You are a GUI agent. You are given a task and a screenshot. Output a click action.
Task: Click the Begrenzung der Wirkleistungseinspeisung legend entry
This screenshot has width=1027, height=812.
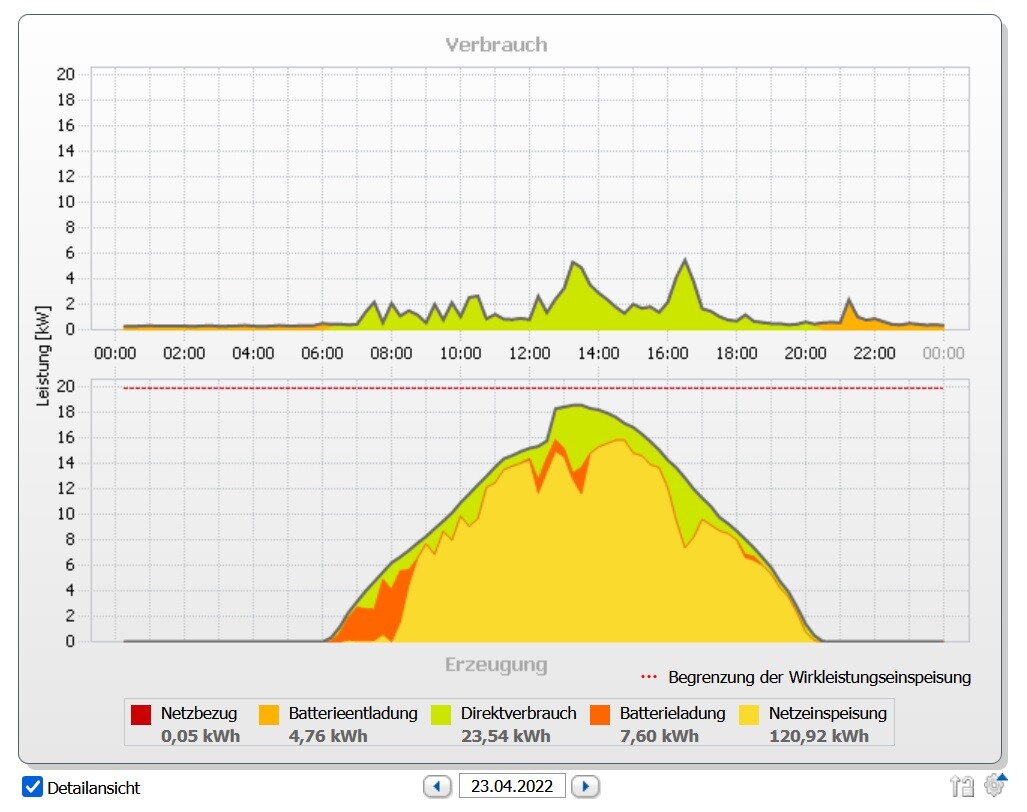pos(819,677)
